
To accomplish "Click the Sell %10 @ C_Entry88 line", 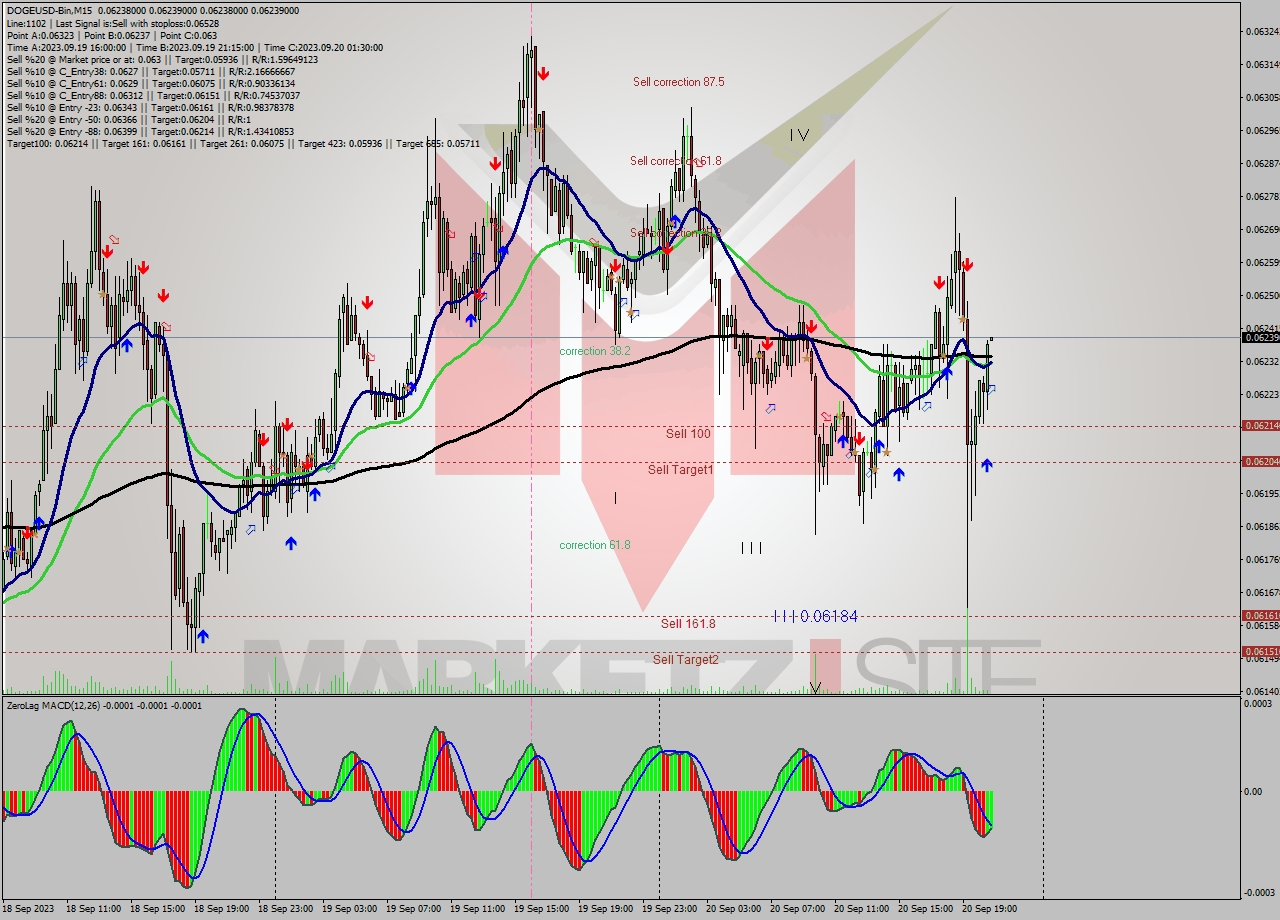I will click(x=151, y=95).
